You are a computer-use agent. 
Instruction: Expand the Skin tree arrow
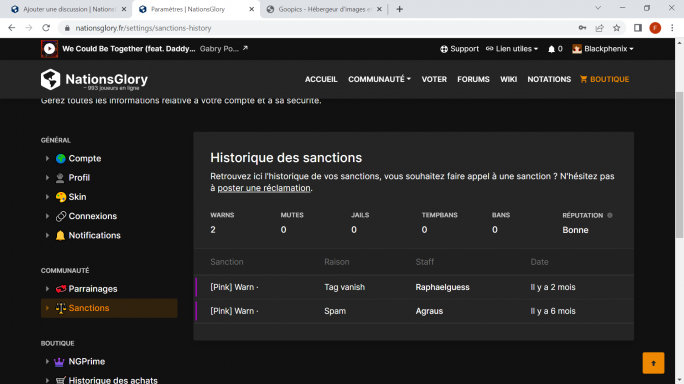point(47,197)
